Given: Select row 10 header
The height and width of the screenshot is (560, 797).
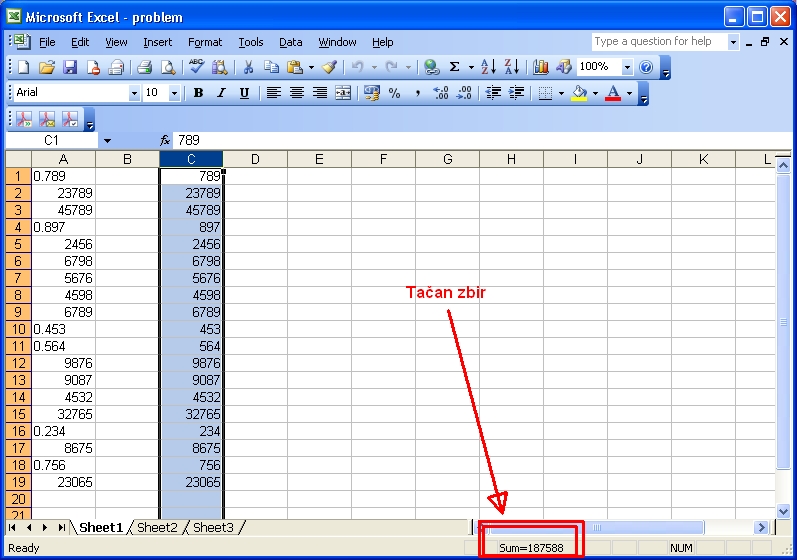Looking at the screenshot, I should click(18, 329).
